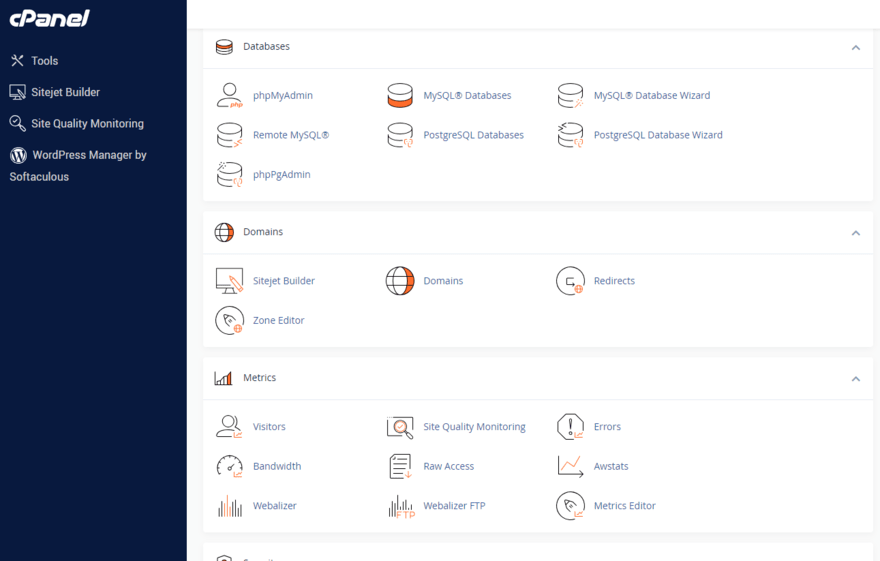Click the Bandwidth link

point(277,466)
